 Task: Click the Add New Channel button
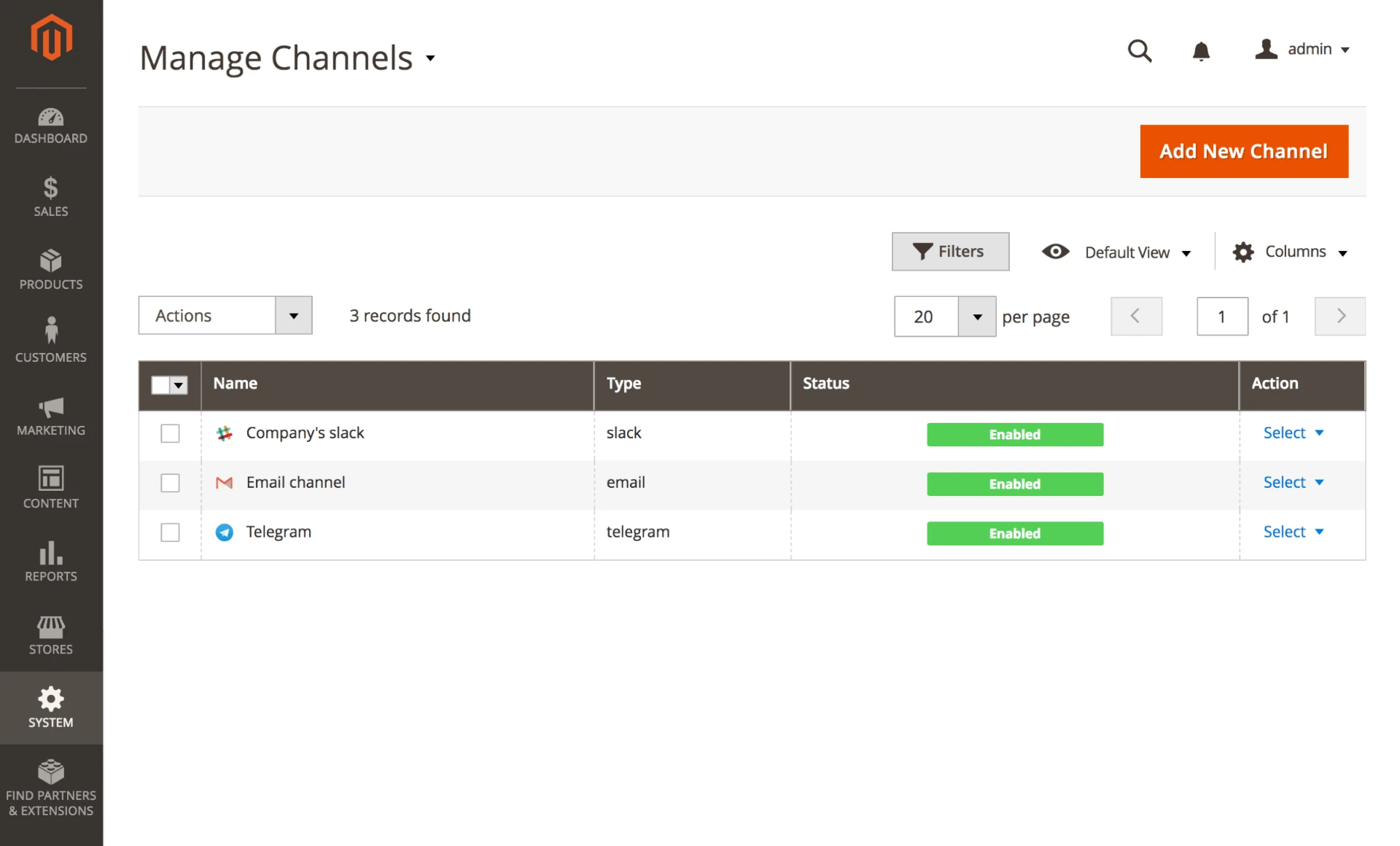1243,151
